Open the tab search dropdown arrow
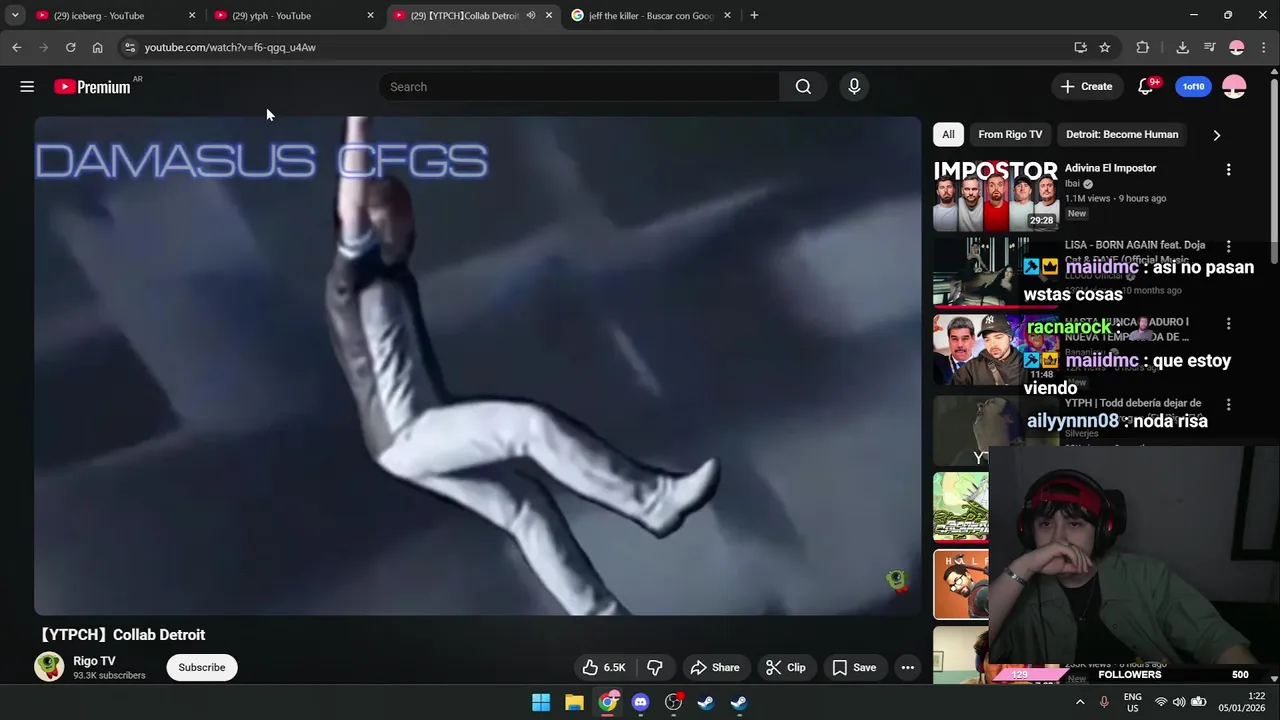This screenshot has width=1280, height=720. click(x=15, y=15)
